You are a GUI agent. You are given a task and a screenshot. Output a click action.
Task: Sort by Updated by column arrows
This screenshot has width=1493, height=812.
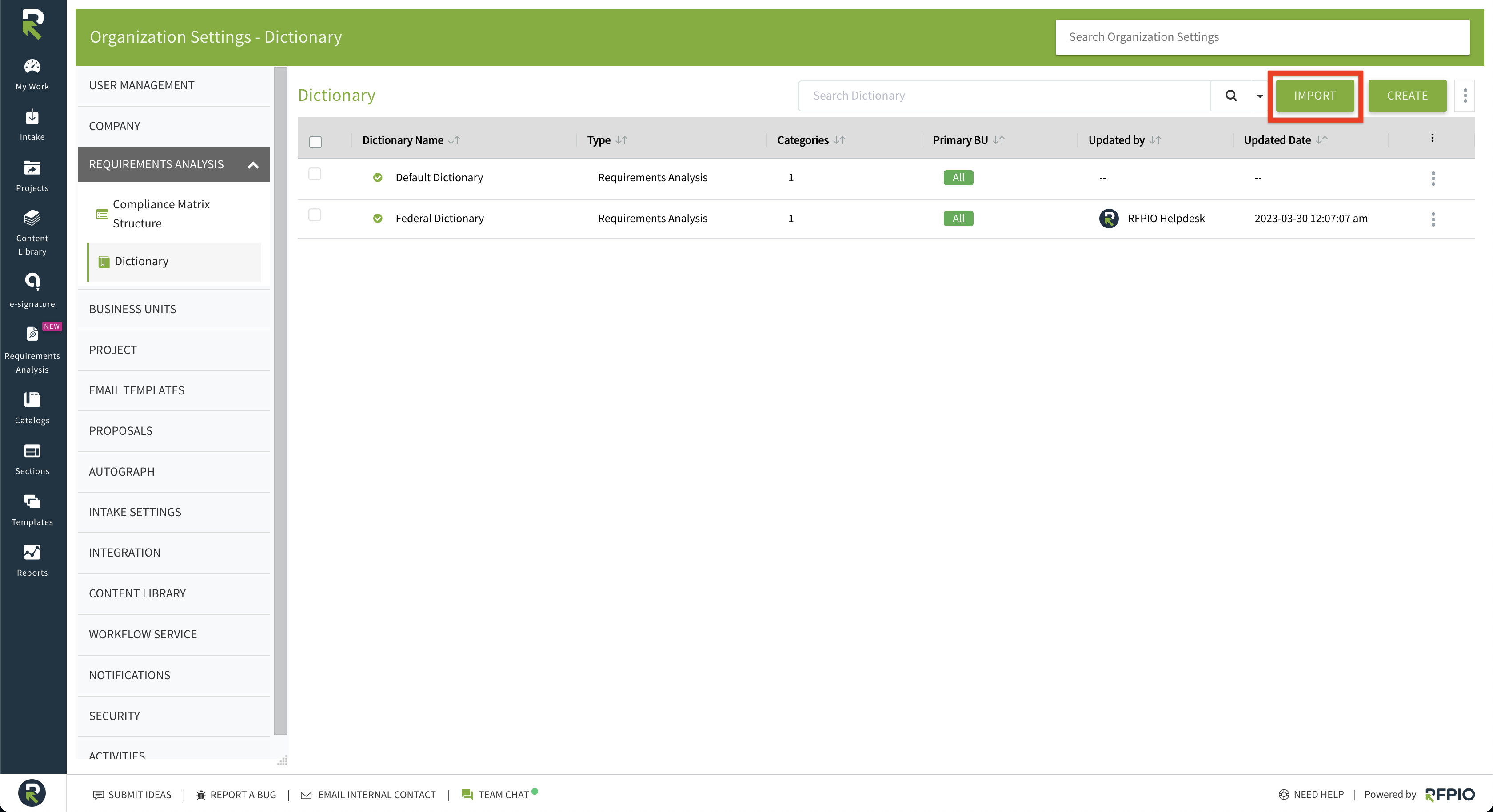[x=1155, y=140]
